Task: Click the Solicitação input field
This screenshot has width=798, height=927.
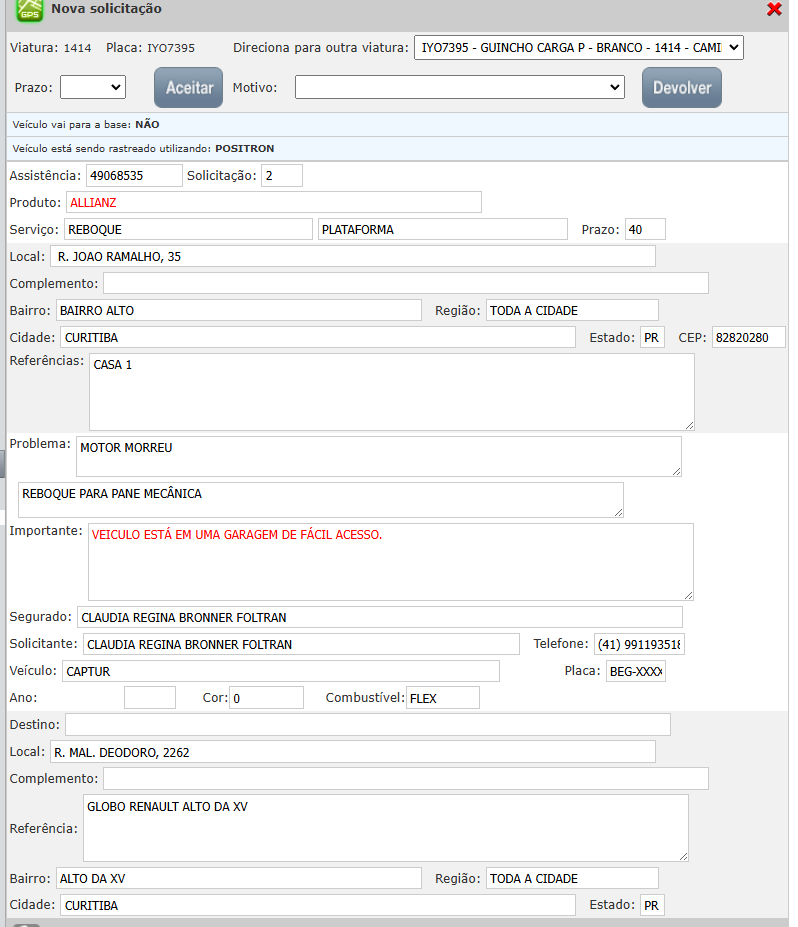Action: 282,176
